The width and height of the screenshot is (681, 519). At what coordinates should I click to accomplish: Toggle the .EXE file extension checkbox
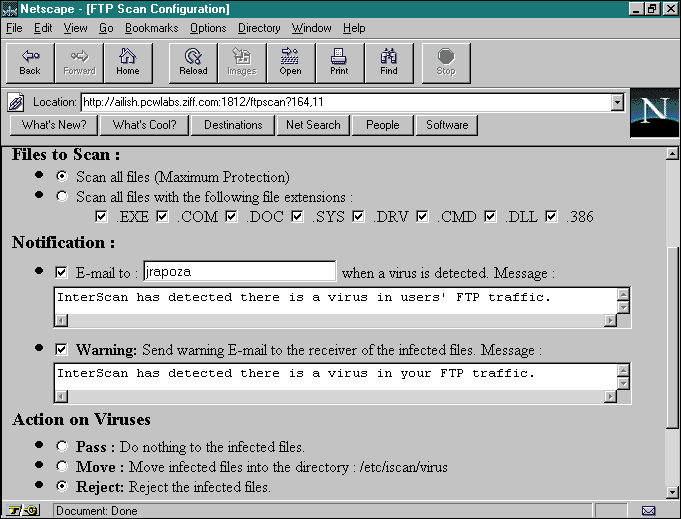coord(101,216)
